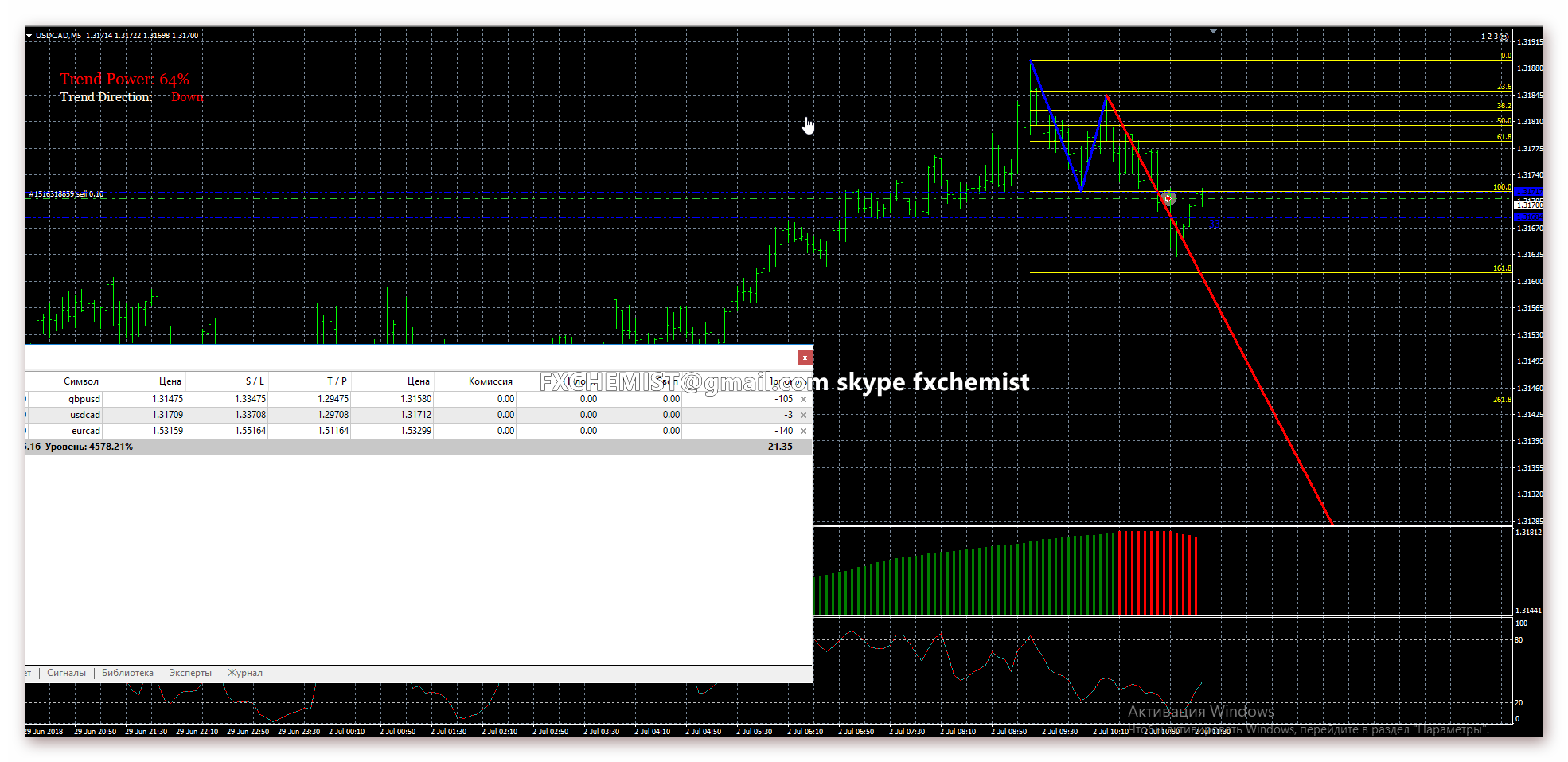Click usdcad open price 1.31709
This screenshot has width=1568, height=762.
click(x=167, y=415)
